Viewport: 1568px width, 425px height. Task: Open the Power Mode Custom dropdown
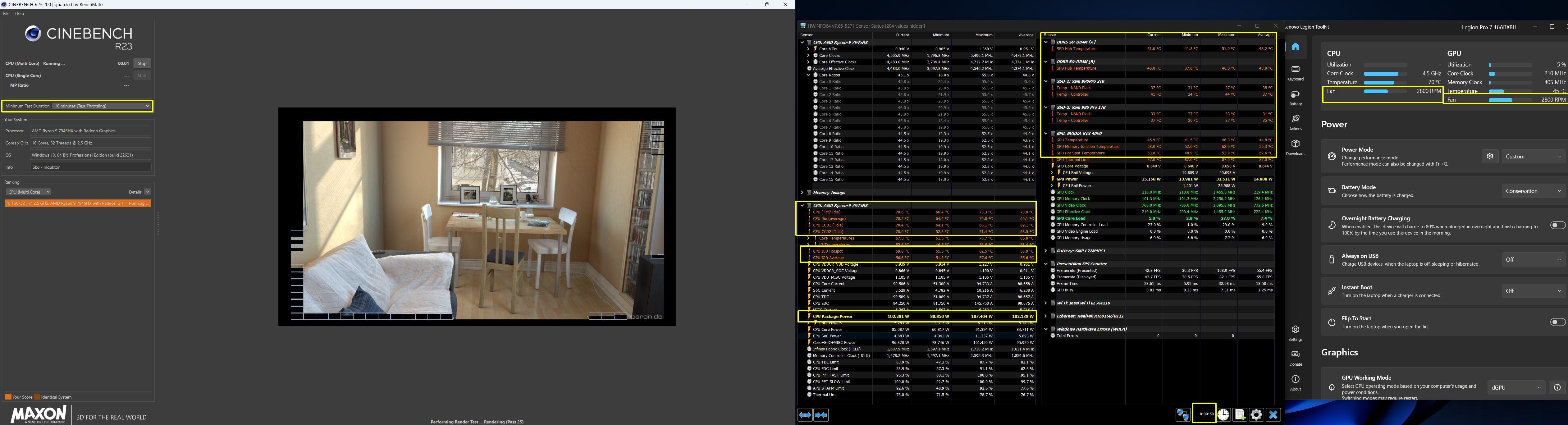coord(1533,157)
